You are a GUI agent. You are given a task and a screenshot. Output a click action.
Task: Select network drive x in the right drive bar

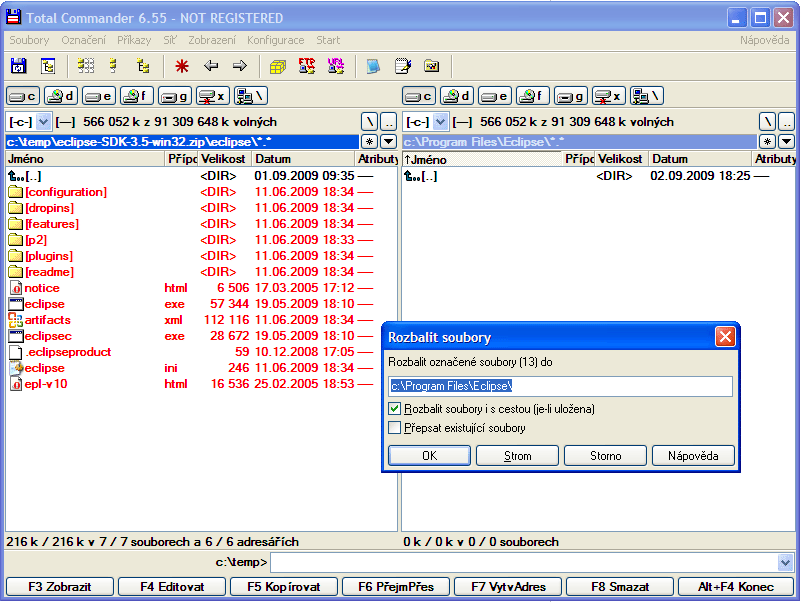pyautogui.click(x=608, y=96)
